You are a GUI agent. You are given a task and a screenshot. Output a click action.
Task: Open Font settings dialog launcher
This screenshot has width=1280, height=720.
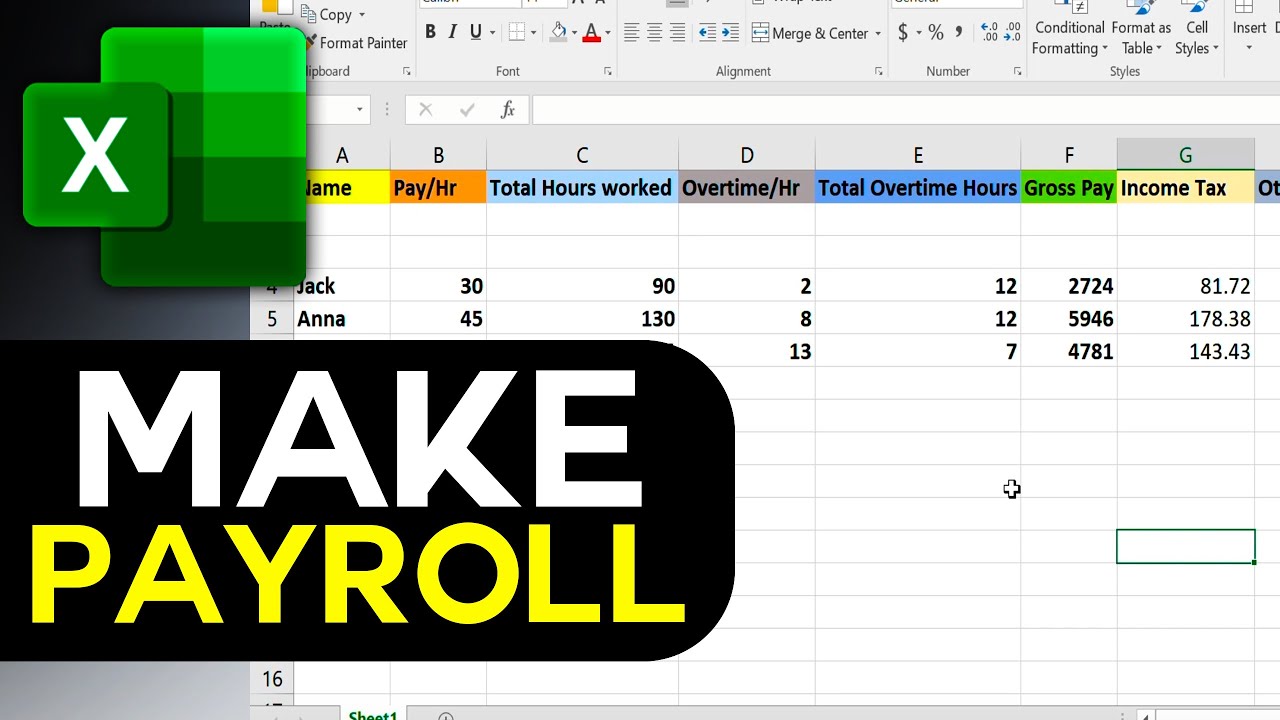[607, 72]
